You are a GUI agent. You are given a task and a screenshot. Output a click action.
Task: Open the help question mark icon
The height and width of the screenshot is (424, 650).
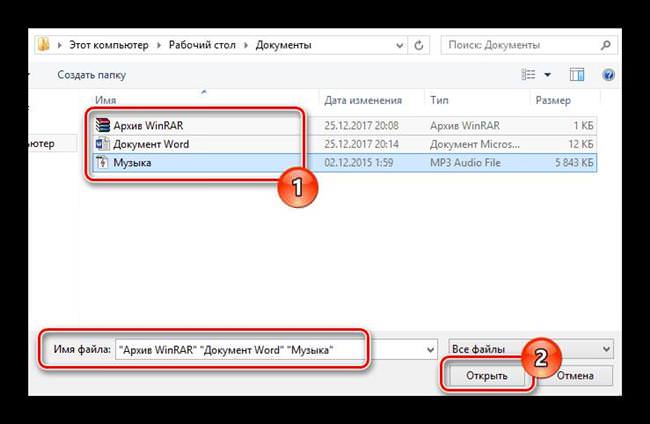coord(608,75)
